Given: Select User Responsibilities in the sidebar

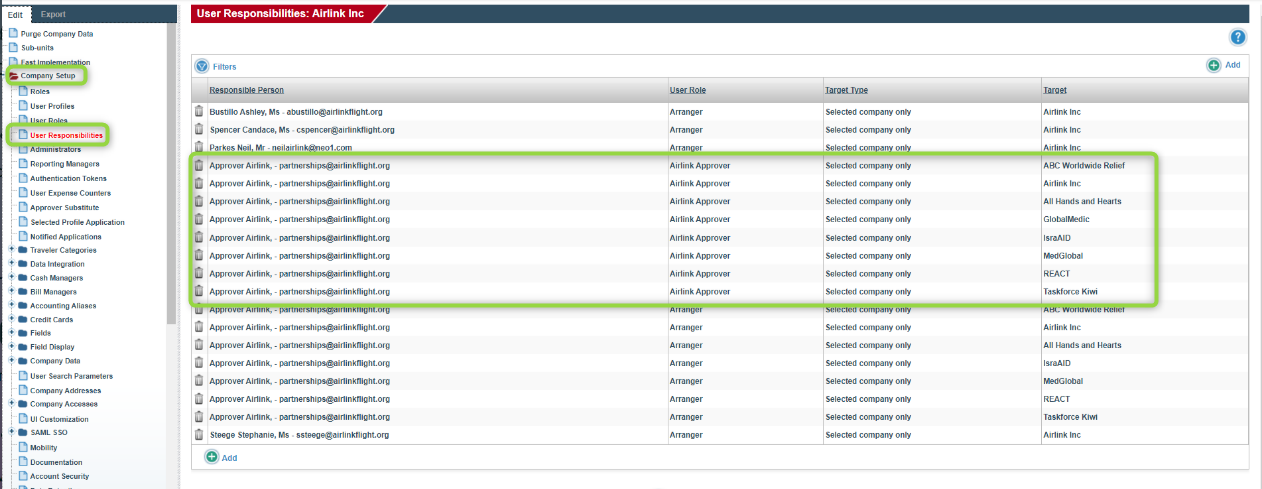Looking at the screenshot, I should (66, 135).
